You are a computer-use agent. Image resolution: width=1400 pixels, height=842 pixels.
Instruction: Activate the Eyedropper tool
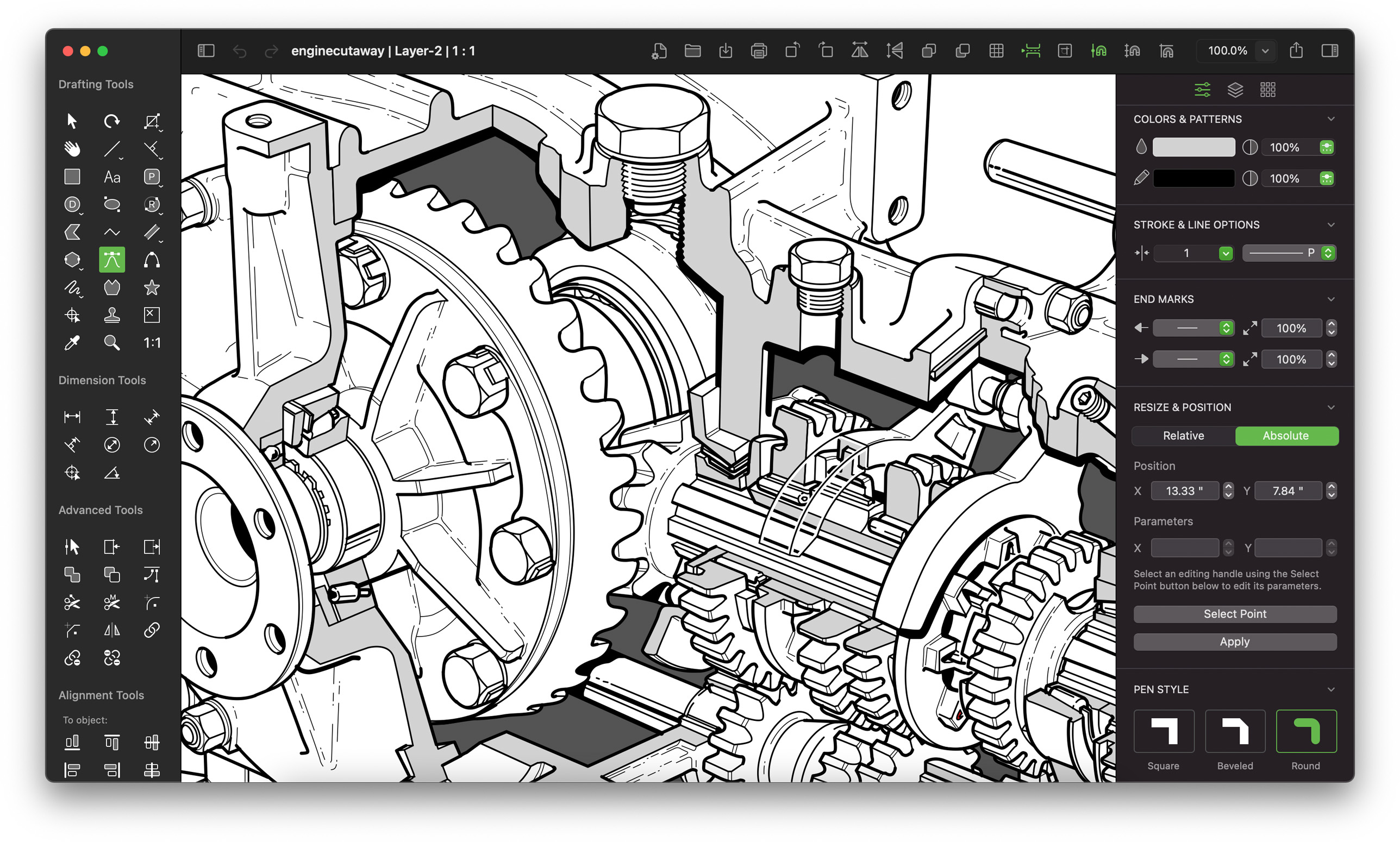(x=73, y=343)
